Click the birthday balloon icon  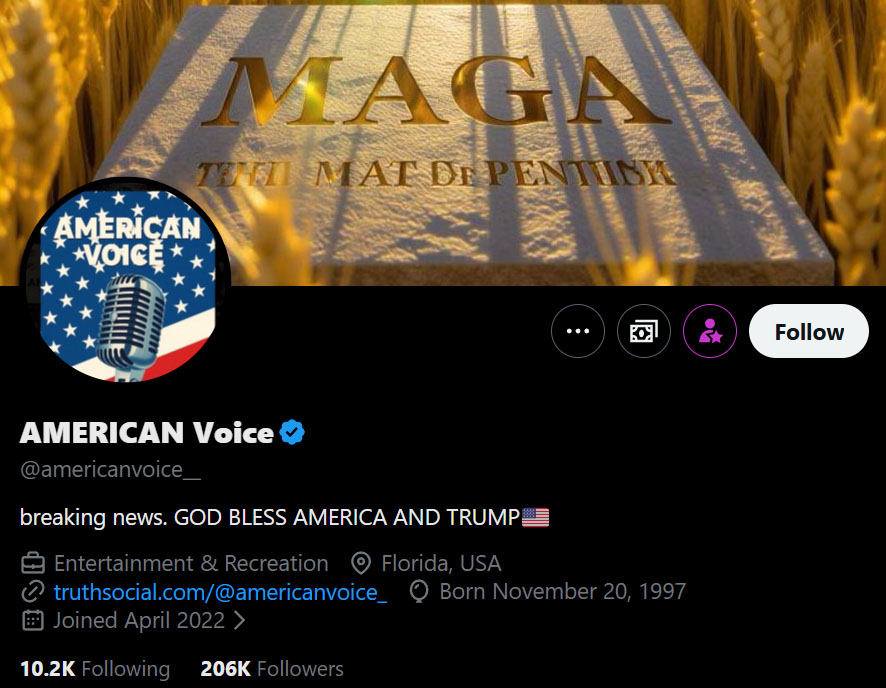421,591
